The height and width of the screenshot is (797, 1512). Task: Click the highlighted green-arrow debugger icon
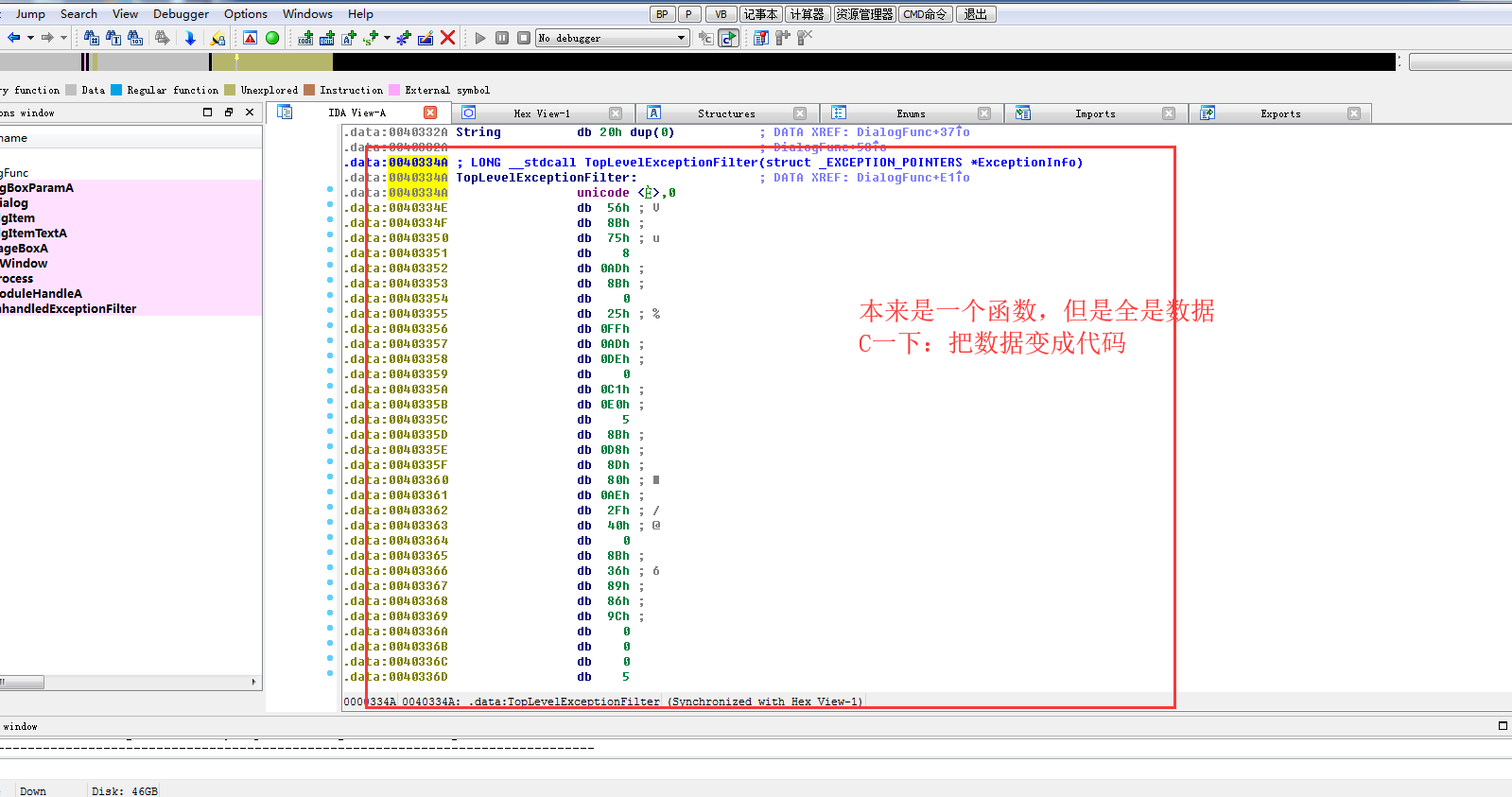[x=728, y=38]
